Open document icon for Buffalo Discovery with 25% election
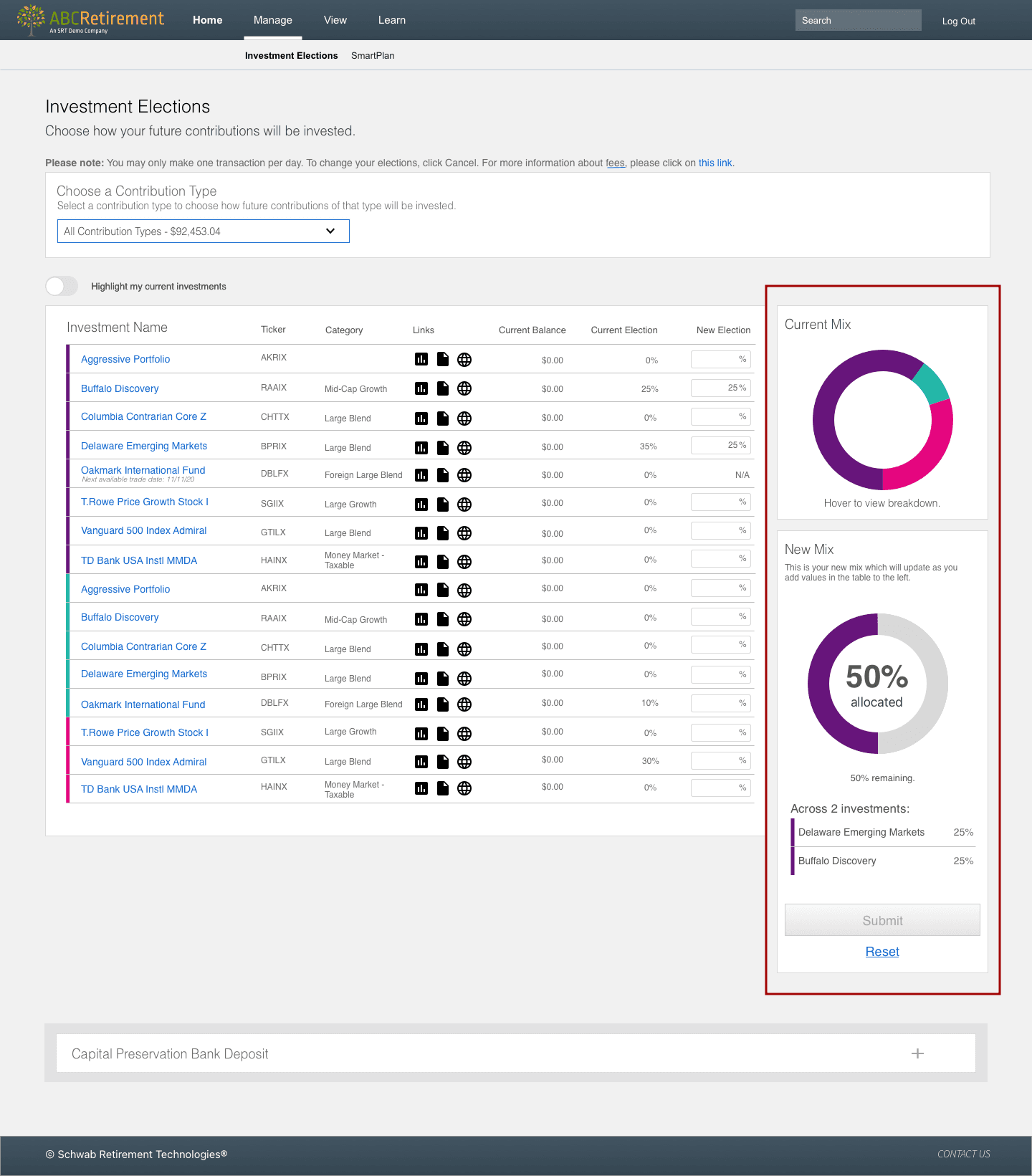This screenshot has width=1032, height=1176. tap(443, 388)
